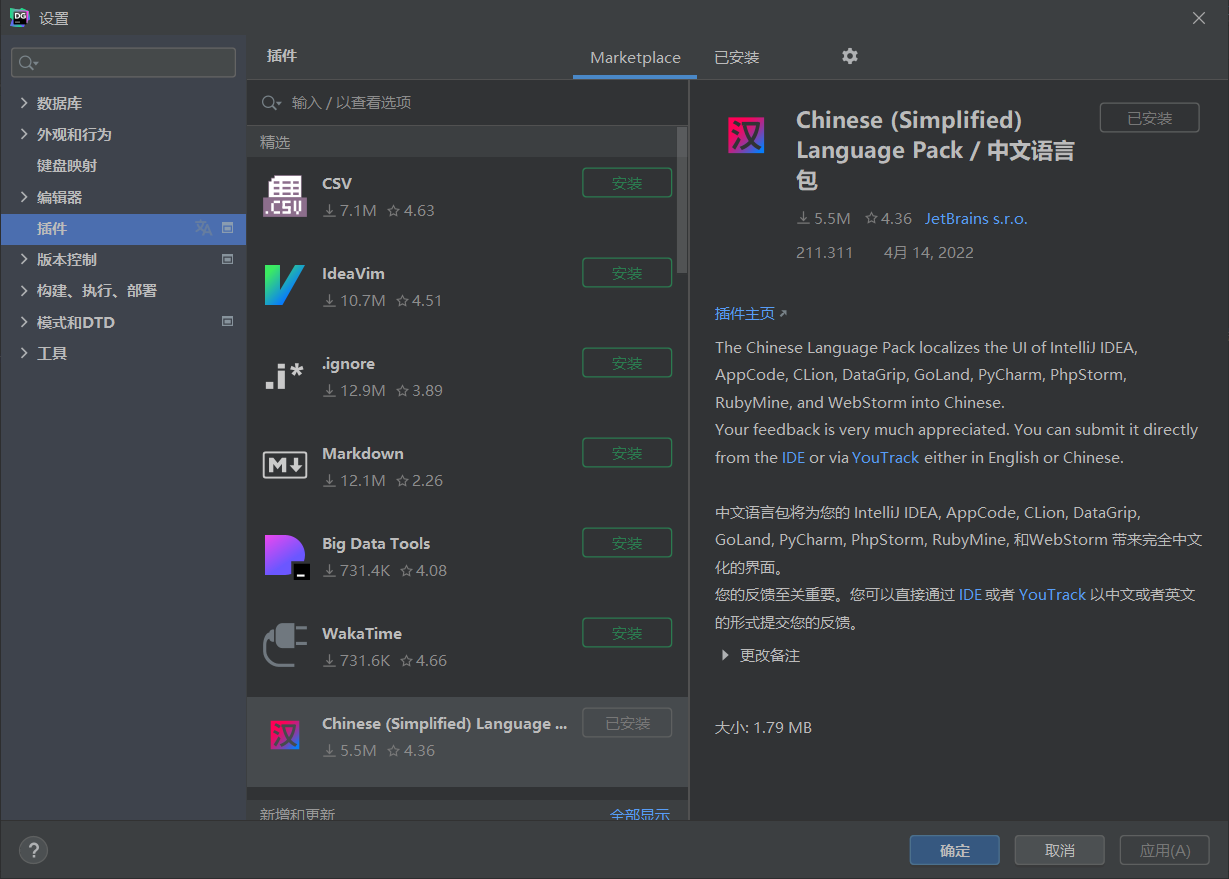Click the 已安装 button in the Chinese Language Pack row

(627, 723)
